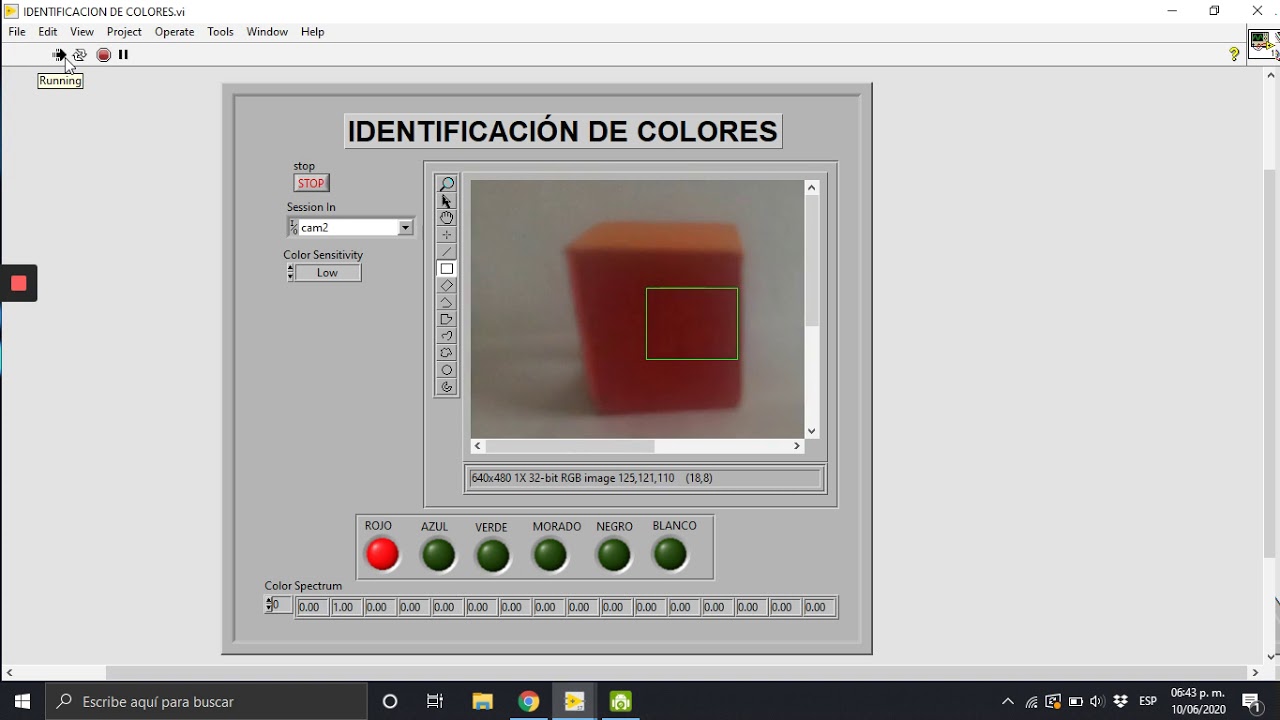Step the Color Sensitivity increment arrows
Image resolution: width=1280 pixels, height=720 pixels.
[291, 273]
